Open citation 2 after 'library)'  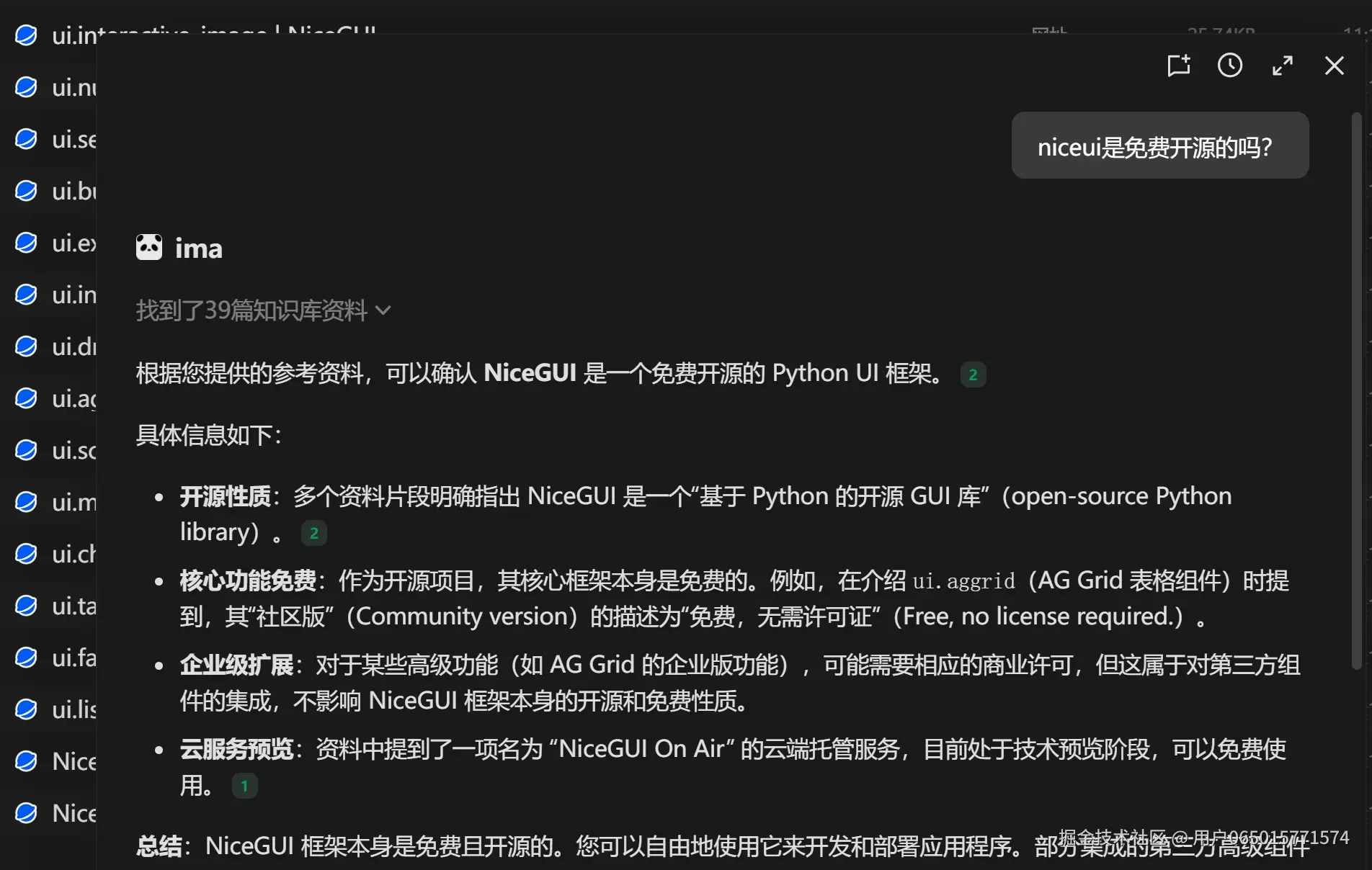313,533
